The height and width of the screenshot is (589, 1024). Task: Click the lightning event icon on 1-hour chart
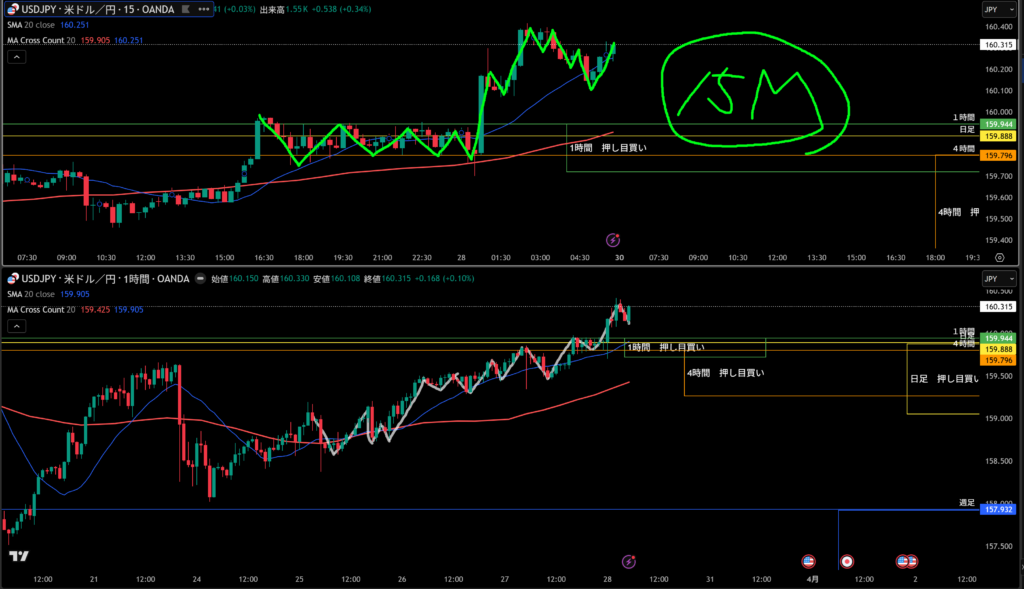[x=628, y=562]
